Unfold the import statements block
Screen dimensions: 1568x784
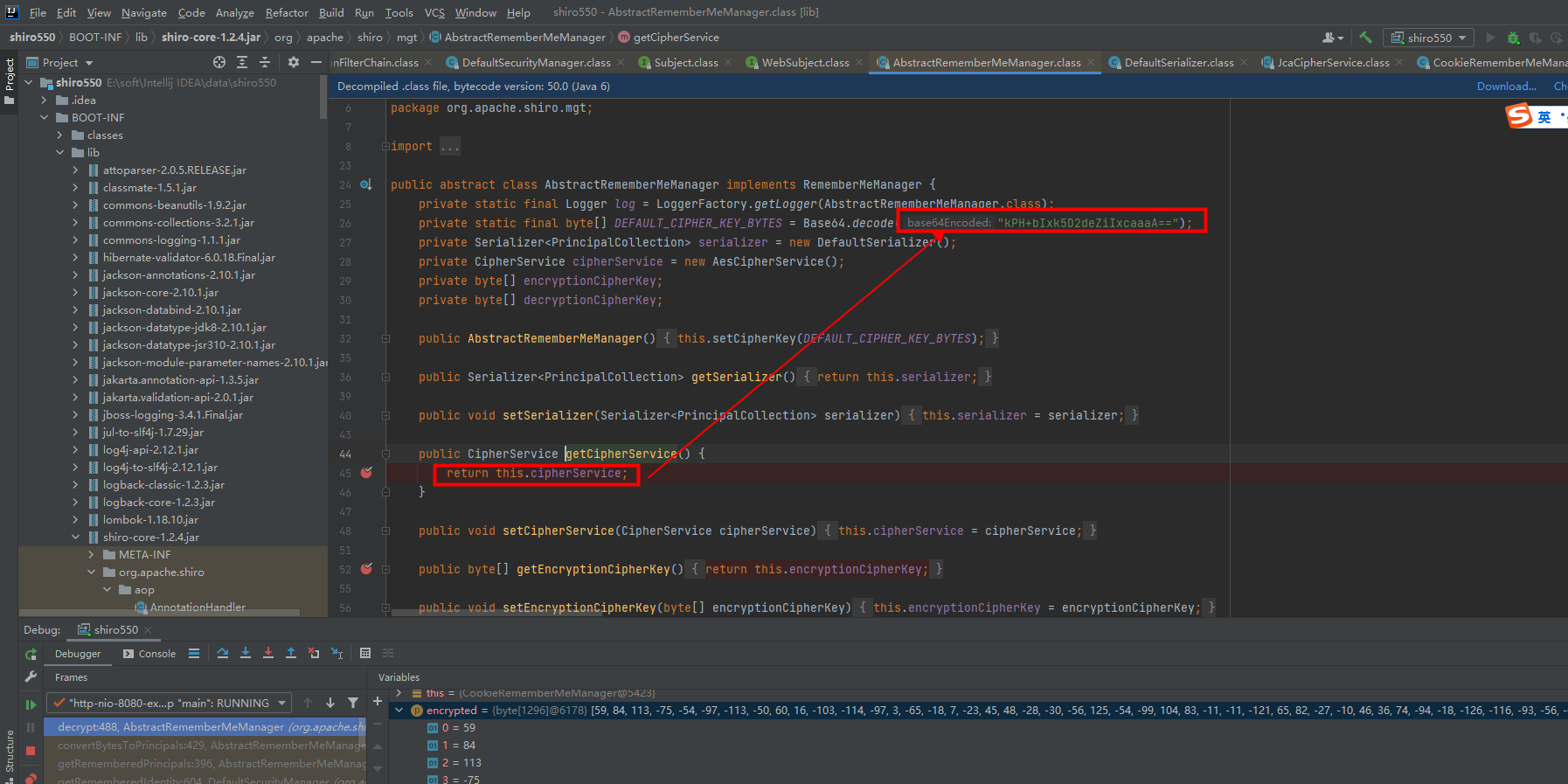385,146
